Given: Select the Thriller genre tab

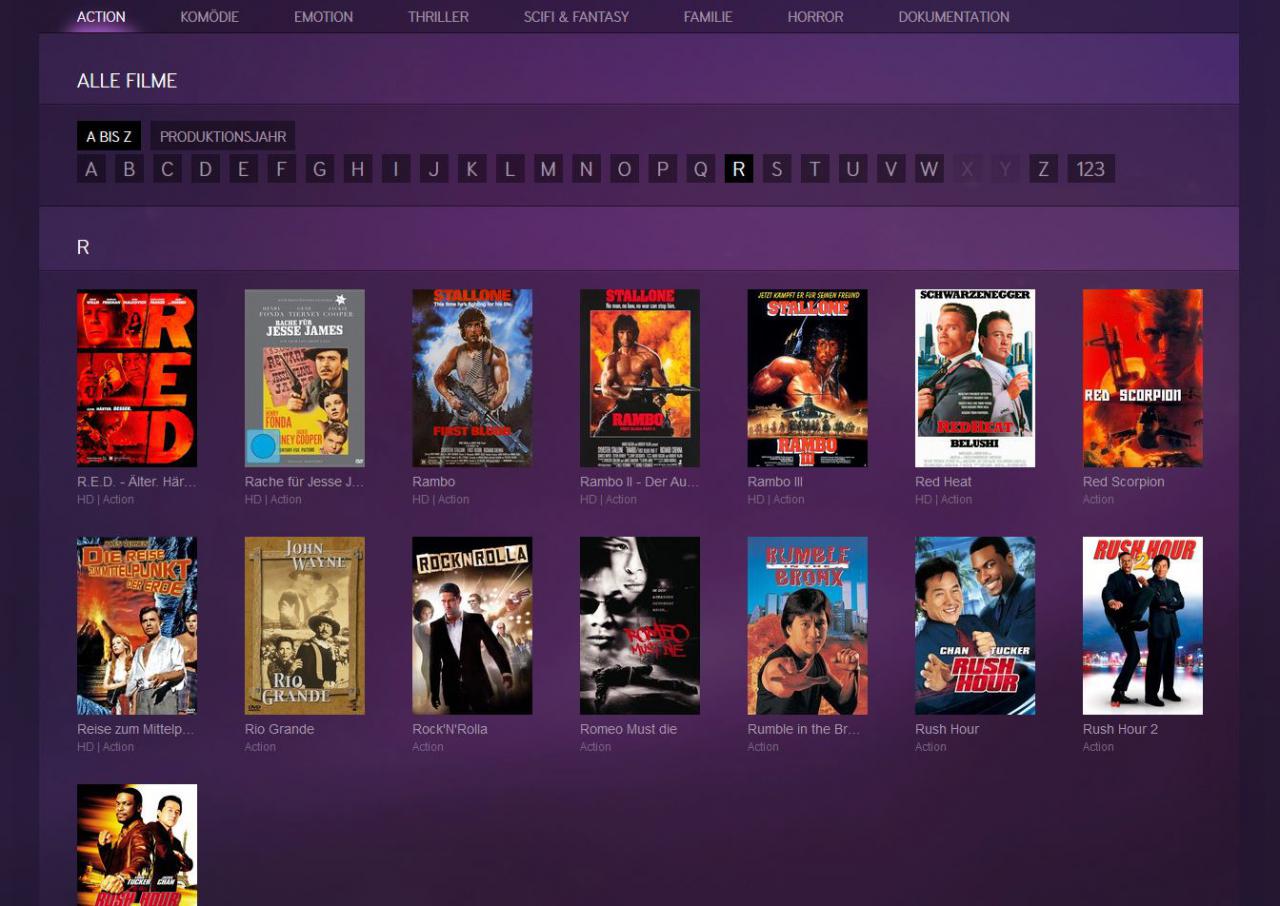Looking at the screenshot, I should click(438, 17).
